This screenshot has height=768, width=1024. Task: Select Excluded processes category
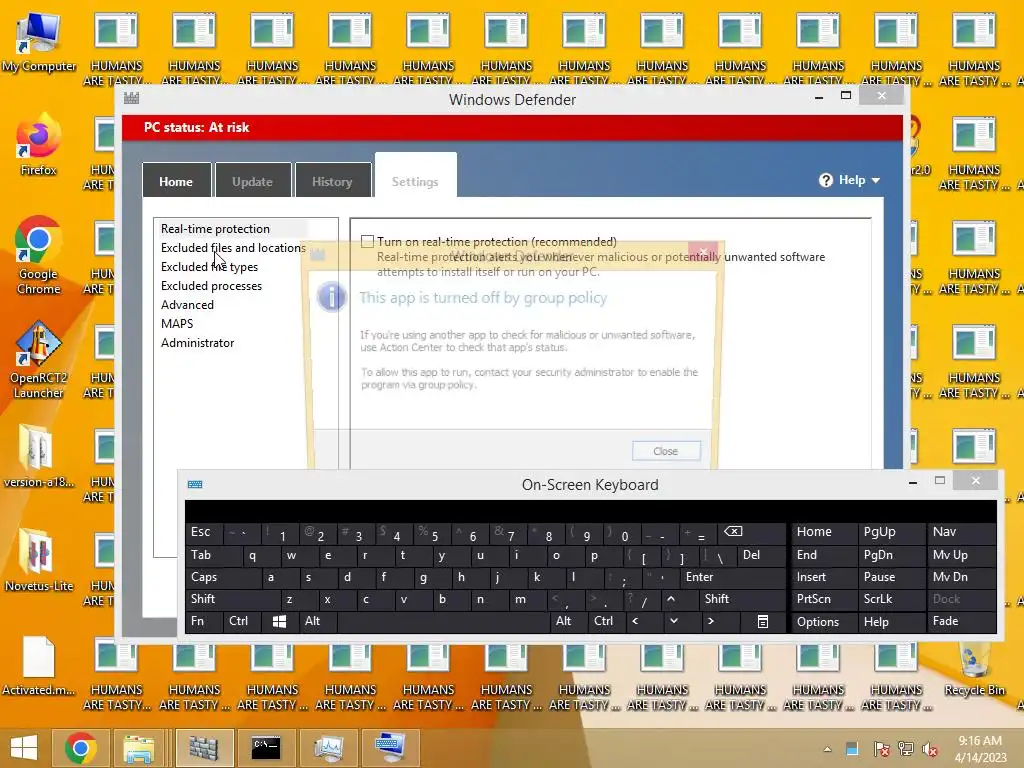[212, 285]
